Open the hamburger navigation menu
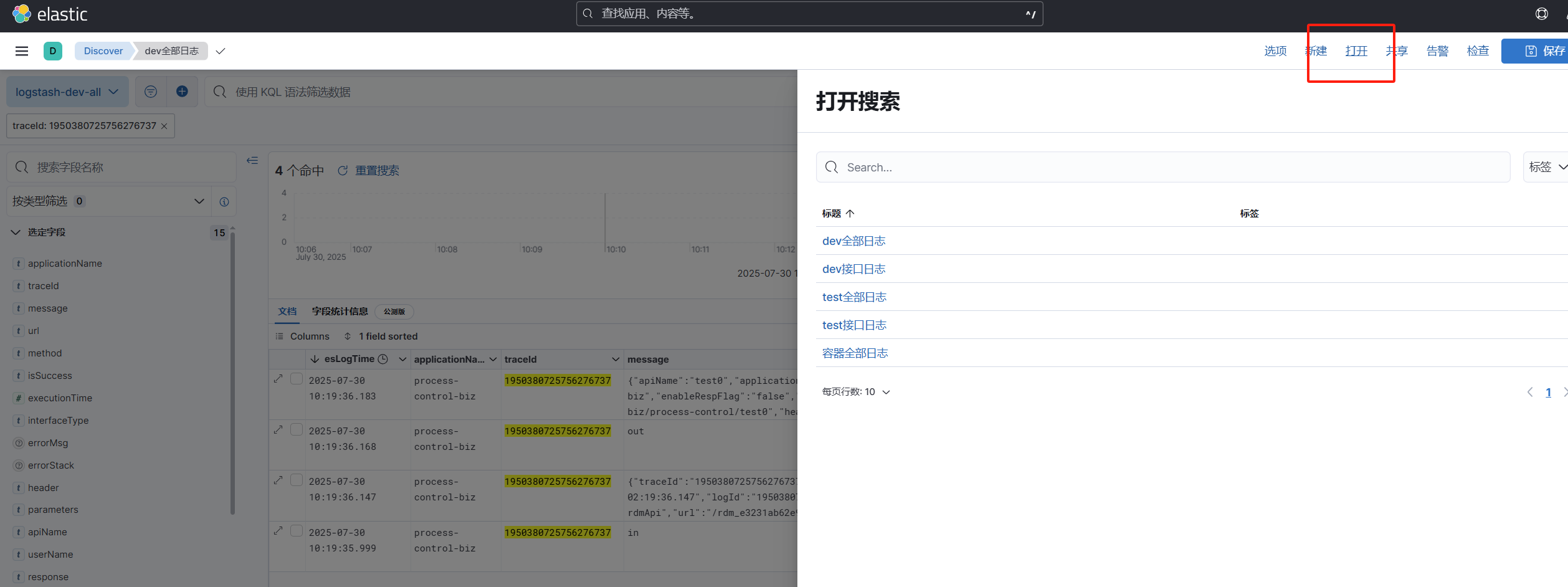This screenshot has height=587, width=1568. pyautogui.click(x=22, y=51)
